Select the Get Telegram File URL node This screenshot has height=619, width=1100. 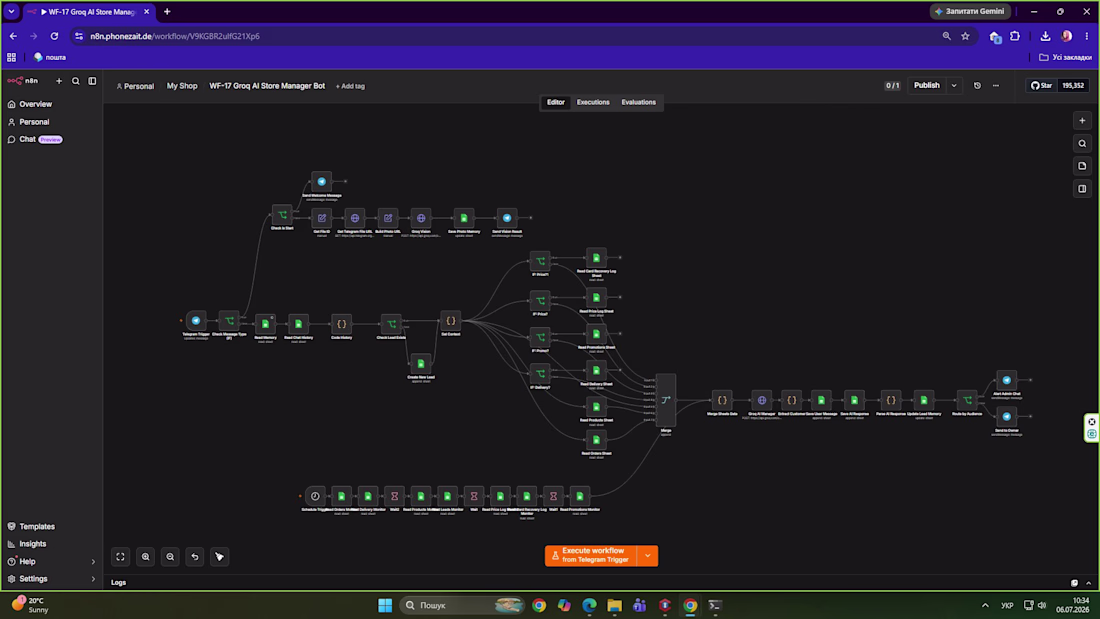pos(355,218)
